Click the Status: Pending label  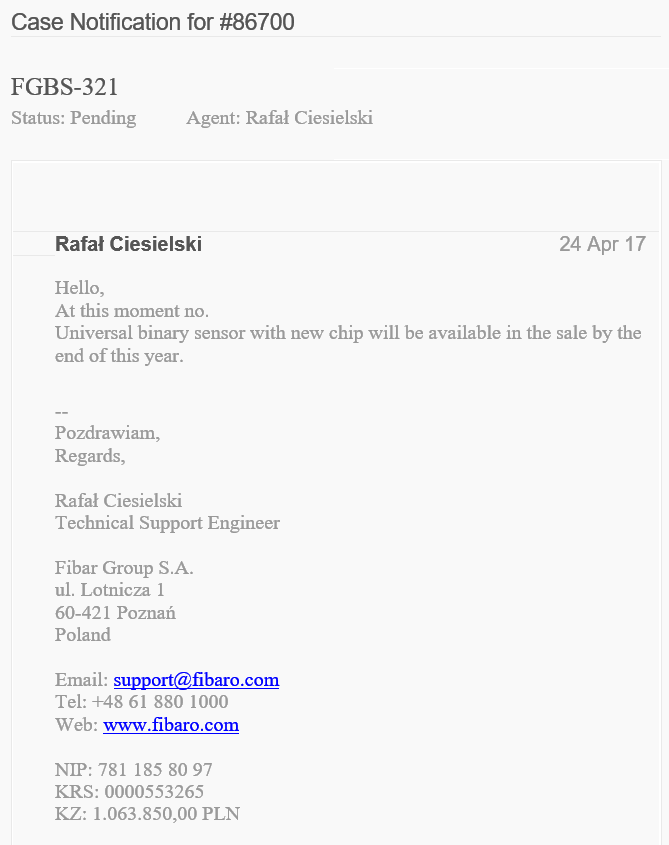click(73, 118)
